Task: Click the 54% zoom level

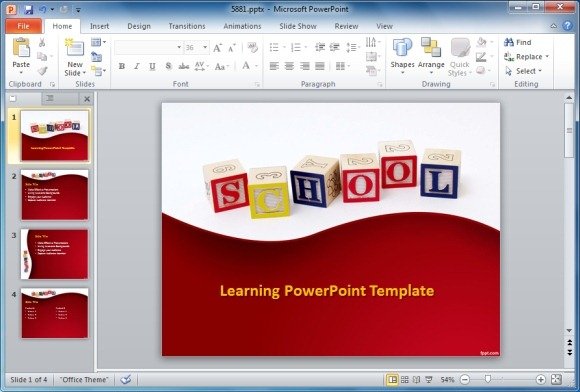Action: (447, 380)
